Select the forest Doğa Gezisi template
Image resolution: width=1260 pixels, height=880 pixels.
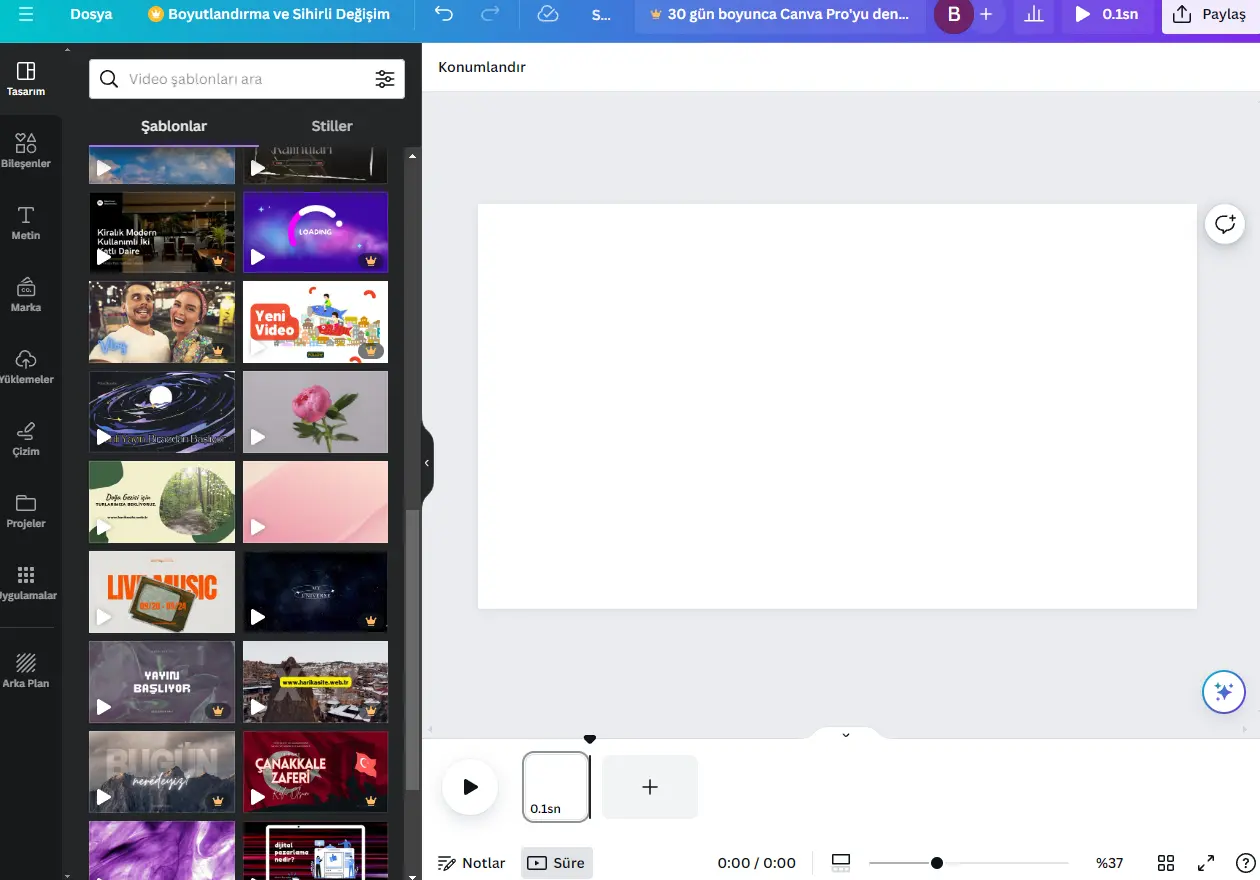tap(162, 501)
